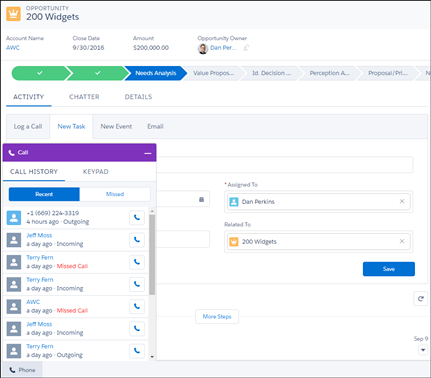The width and height of the screenshot is (431, 378).
Task: Click call button for Jeff Moss incoming first row
Action: tap(137, 240)
